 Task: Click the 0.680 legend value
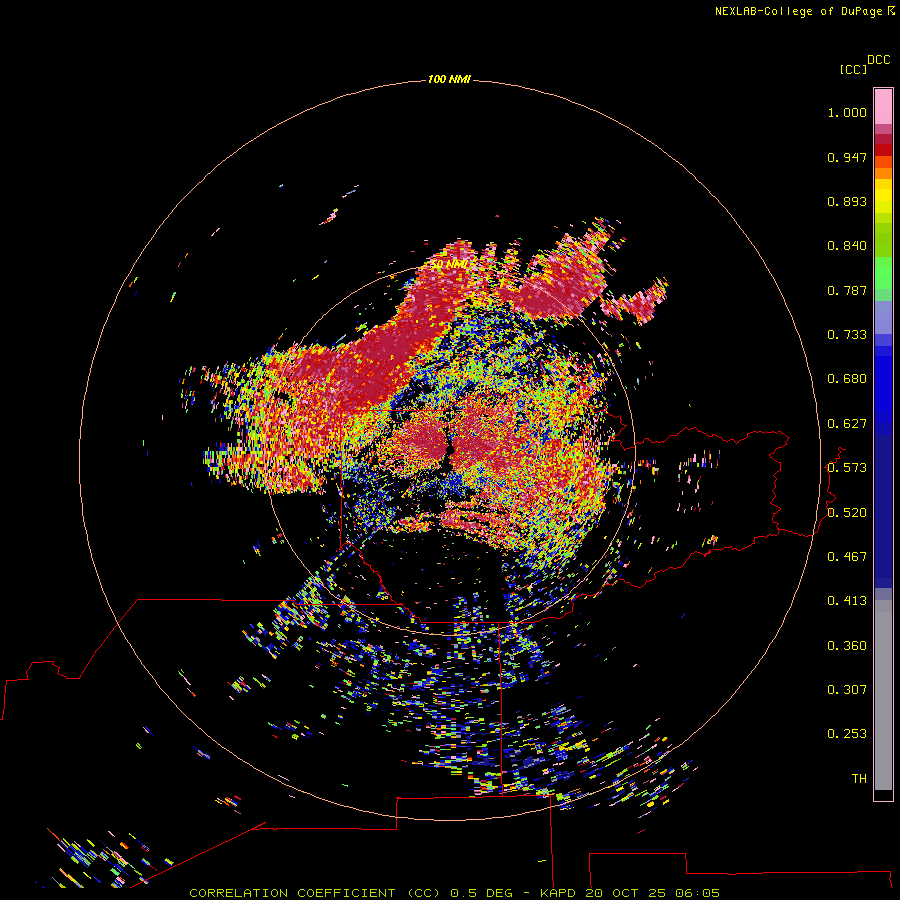(x=847, y=379)
